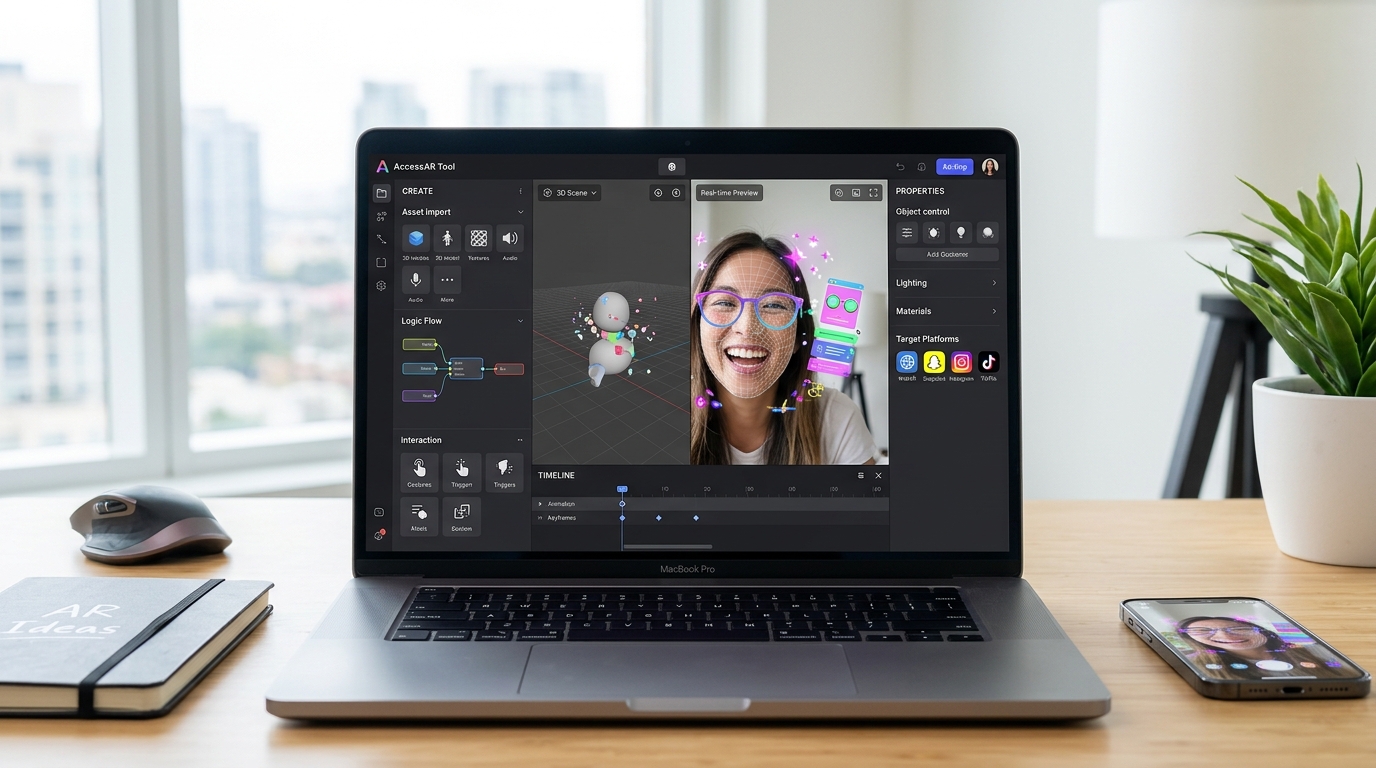Click the timeline horizontal scrollbar
The width and height of the screenshot is (1376, 768).
click(x=667, y=546)
